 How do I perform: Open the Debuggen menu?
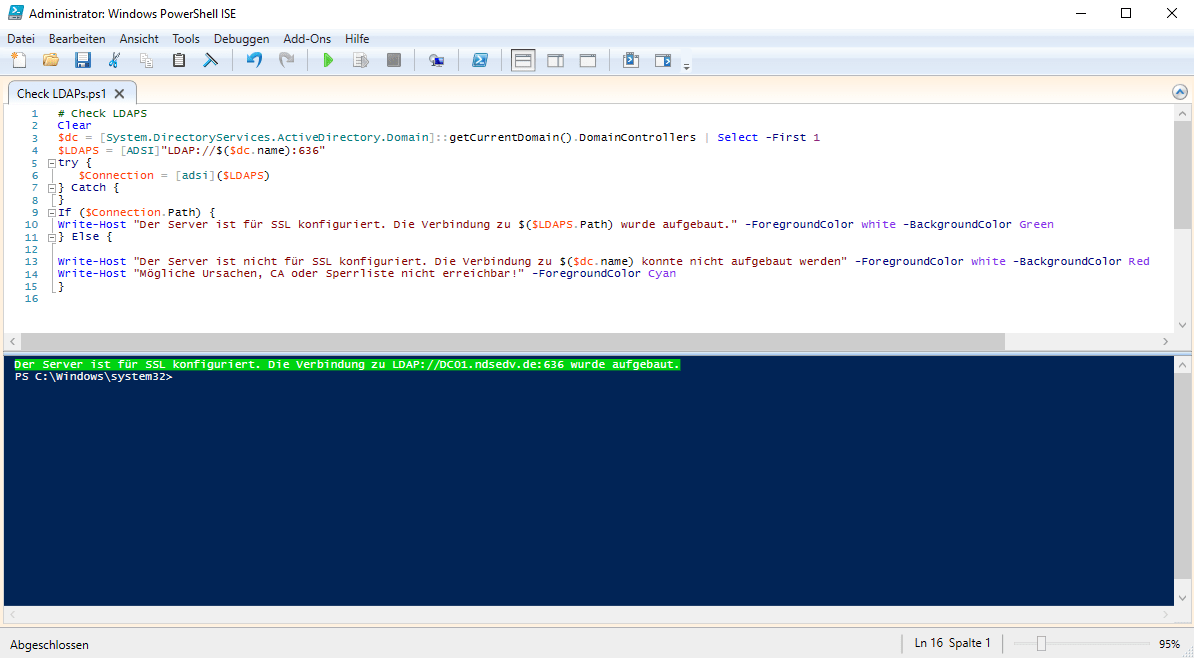coord(241,39)
